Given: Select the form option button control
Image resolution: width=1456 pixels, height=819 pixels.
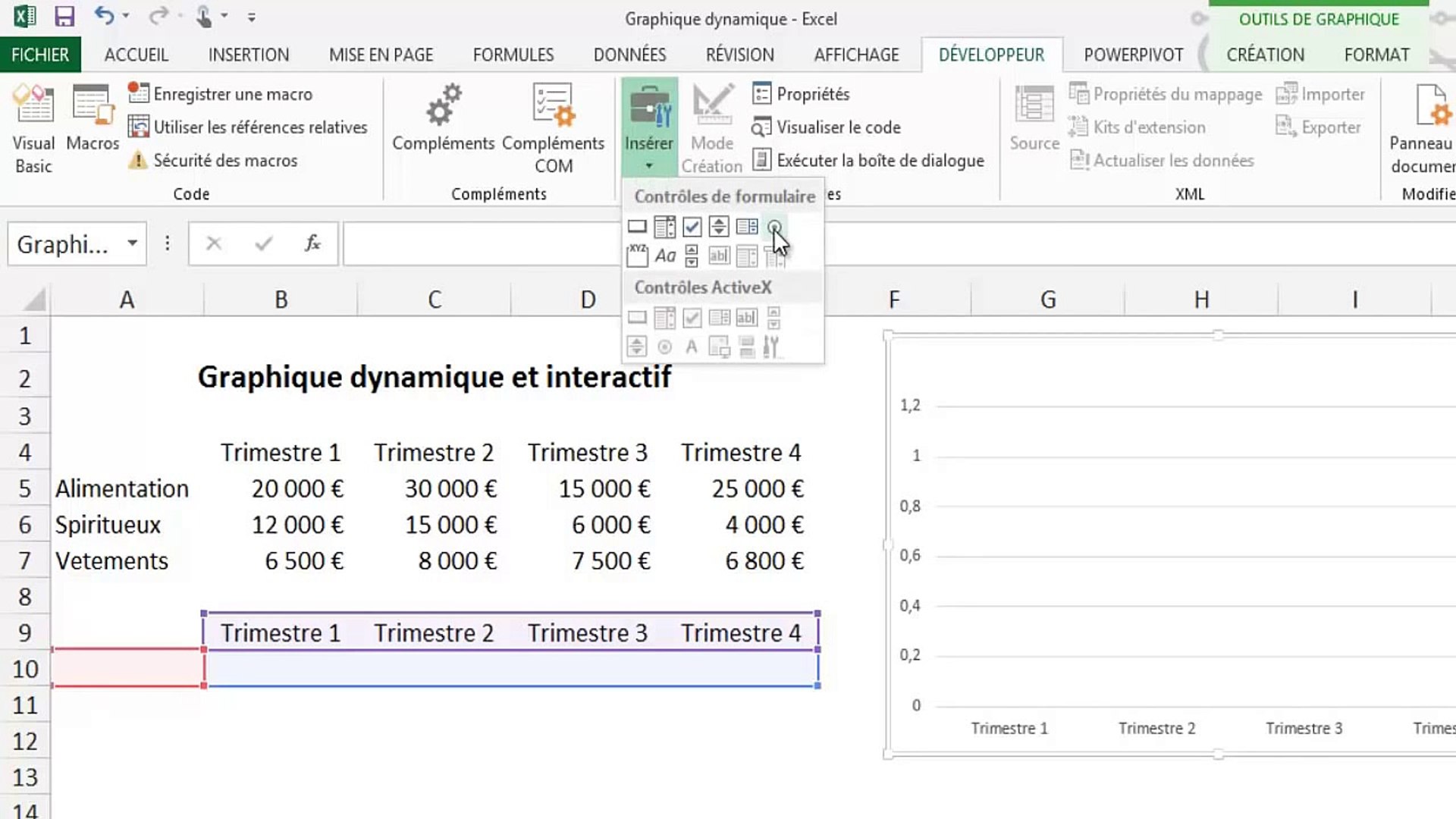Looking at the screenshot, I should click(773, 227).
